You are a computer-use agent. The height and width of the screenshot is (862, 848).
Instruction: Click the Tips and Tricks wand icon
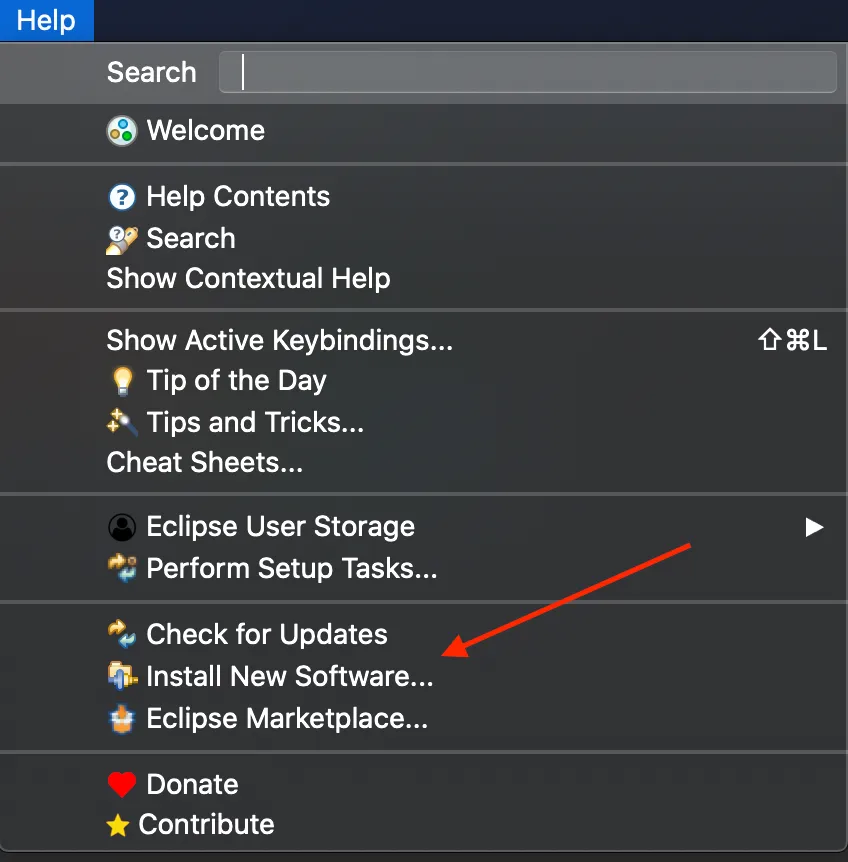tap(121, 423)
